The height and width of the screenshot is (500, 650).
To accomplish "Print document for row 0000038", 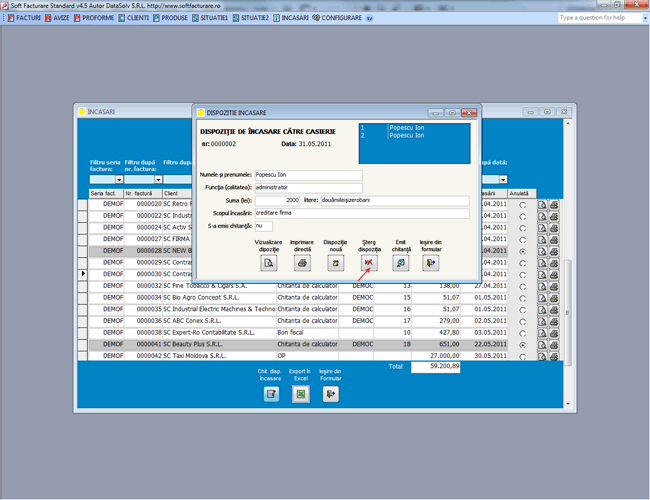I will pyautogui.click(x=554, y=333).
